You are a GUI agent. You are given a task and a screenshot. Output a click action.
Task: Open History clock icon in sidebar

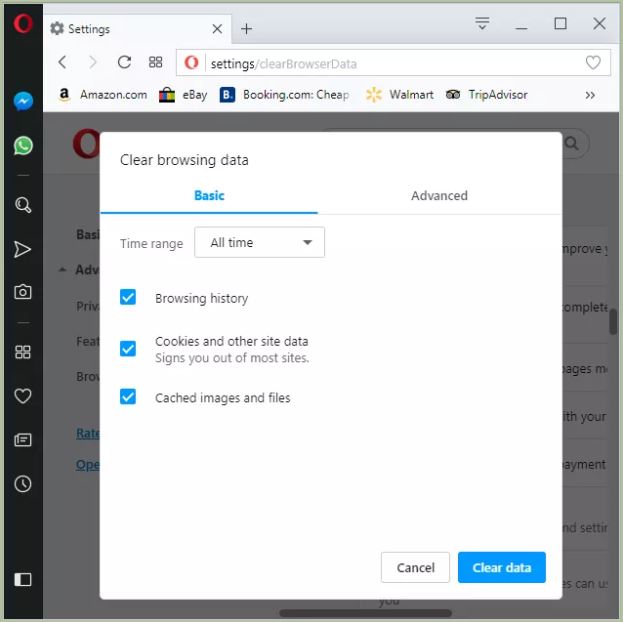(22, 484)
